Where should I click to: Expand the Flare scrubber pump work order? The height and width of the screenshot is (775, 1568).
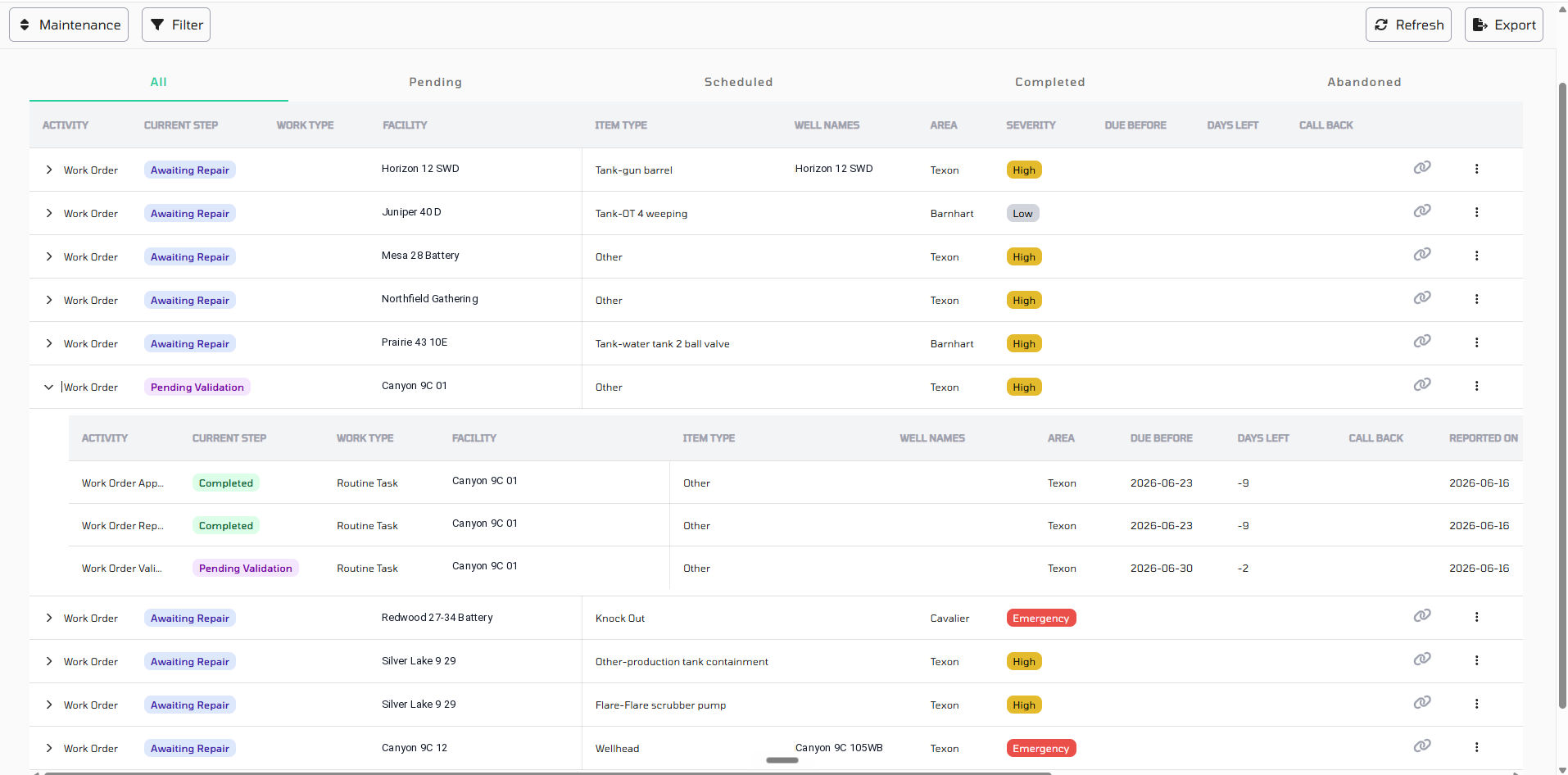tap(49, 705)
